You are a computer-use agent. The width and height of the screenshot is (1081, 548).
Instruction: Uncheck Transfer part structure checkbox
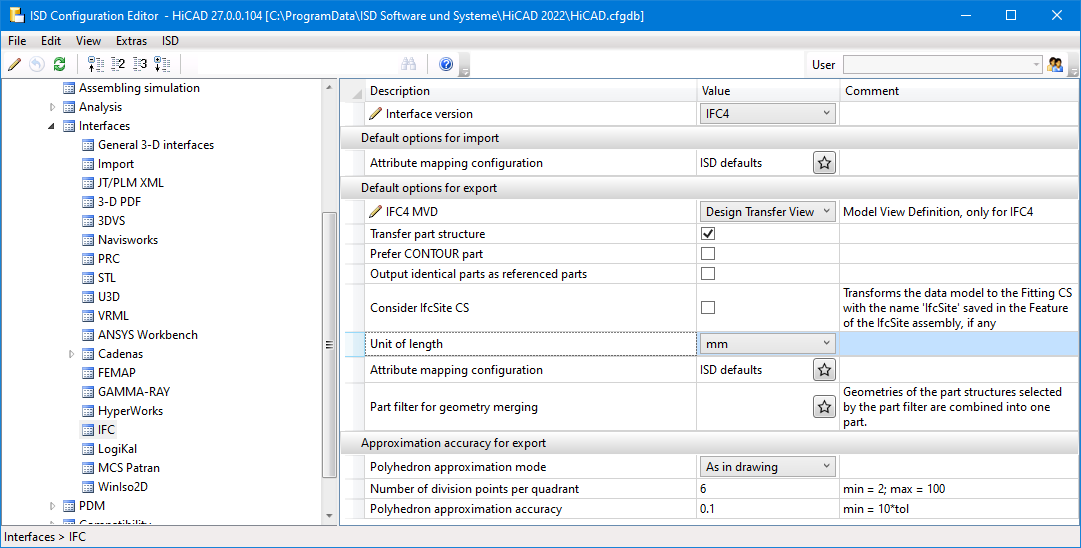click(708, 234)
